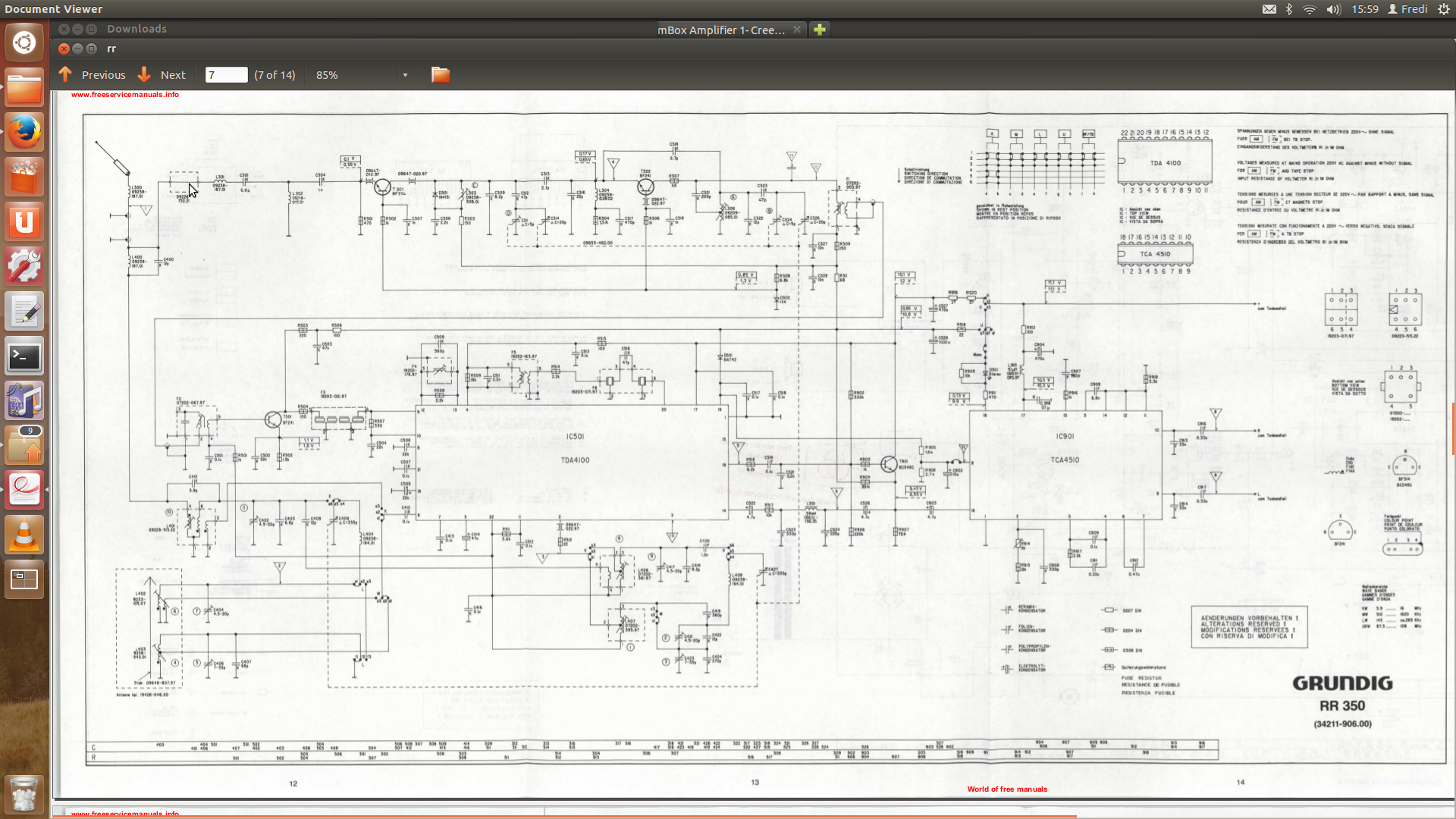Open the session gear menu
The width and height of the screenshot is (1456, 819).
click(x=1444, y=9)
